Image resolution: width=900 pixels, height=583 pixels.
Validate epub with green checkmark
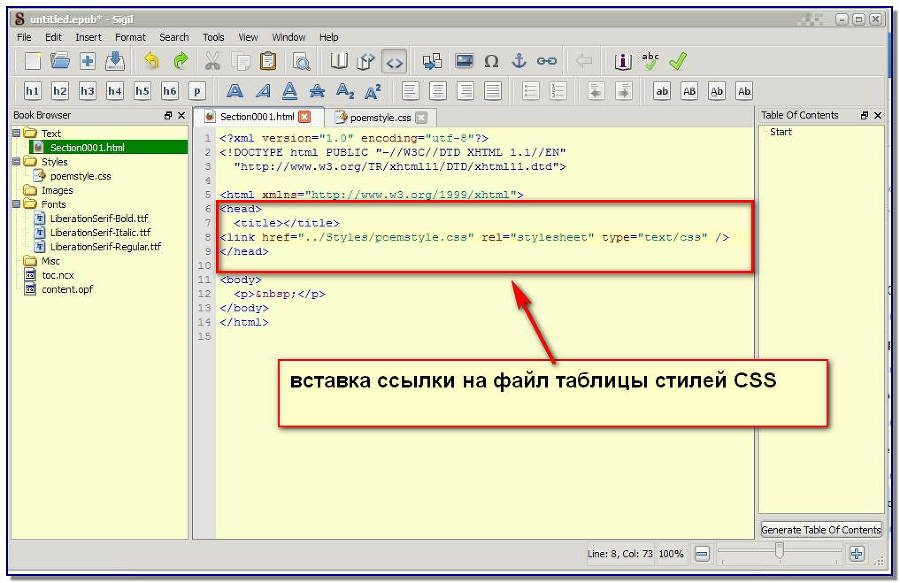pos(678,61)
